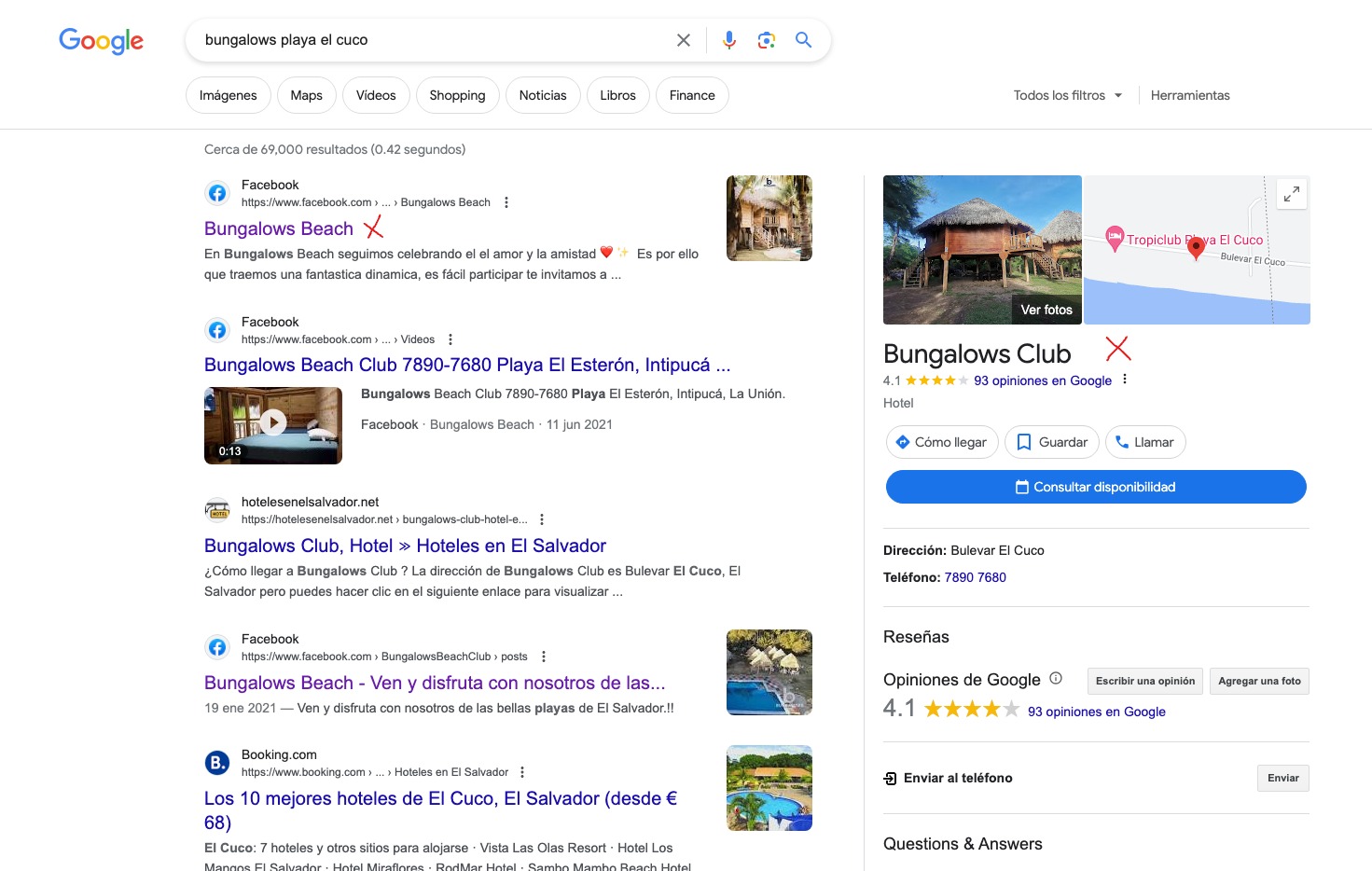Viewport: 1372px width, 871px height.
Task: Click the Facebook favicon of the Videos result
Action: [x=217, y=330]
